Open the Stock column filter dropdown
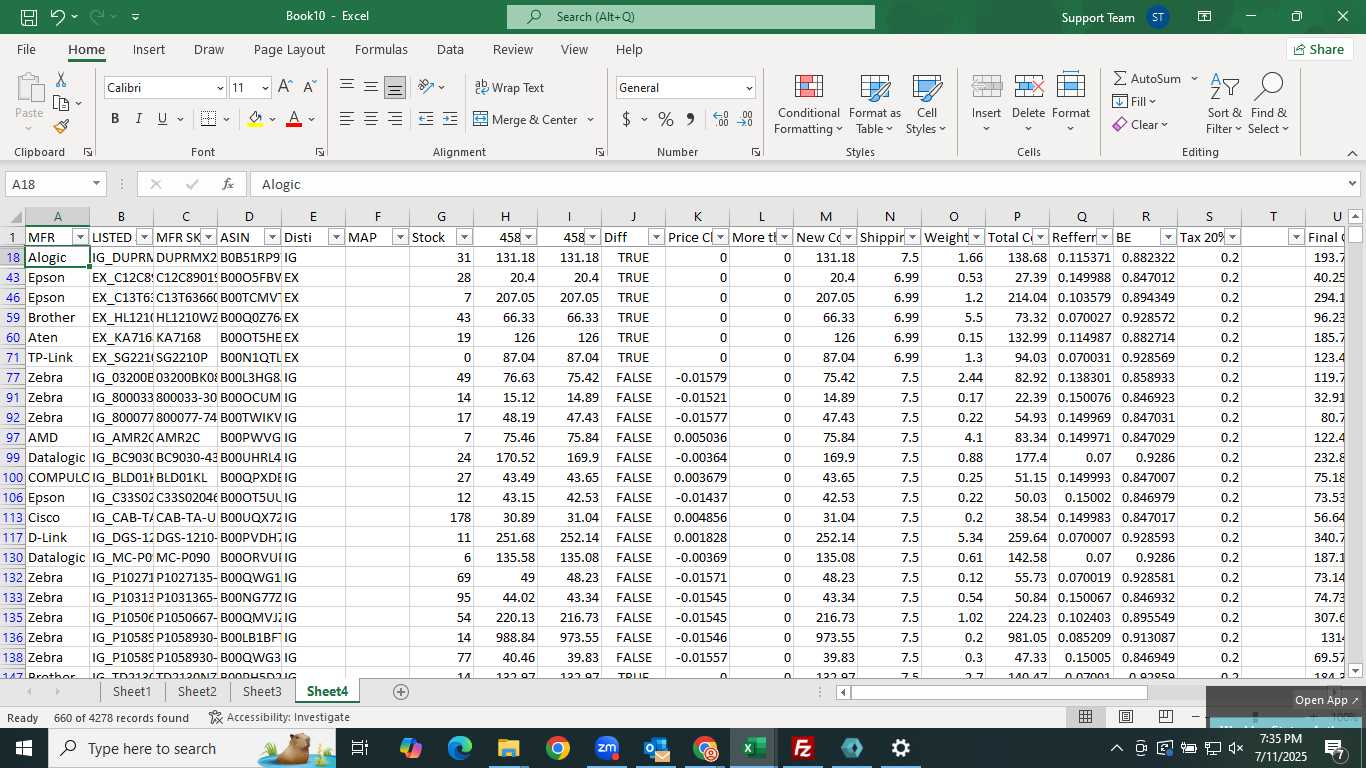 tap(464, 237)
